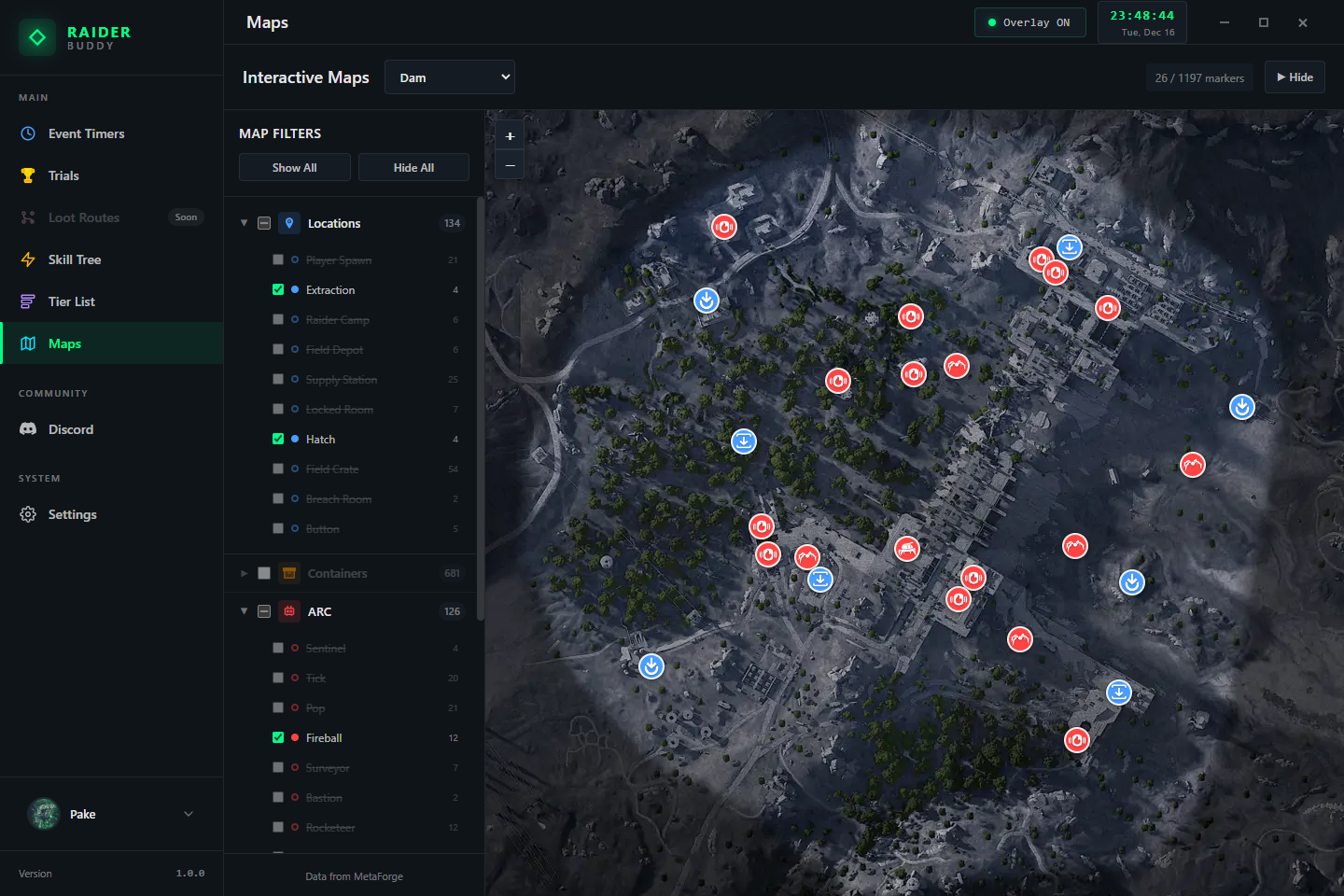
Task: Click the Tier List icon in sidebar
Action: point(28,301)
